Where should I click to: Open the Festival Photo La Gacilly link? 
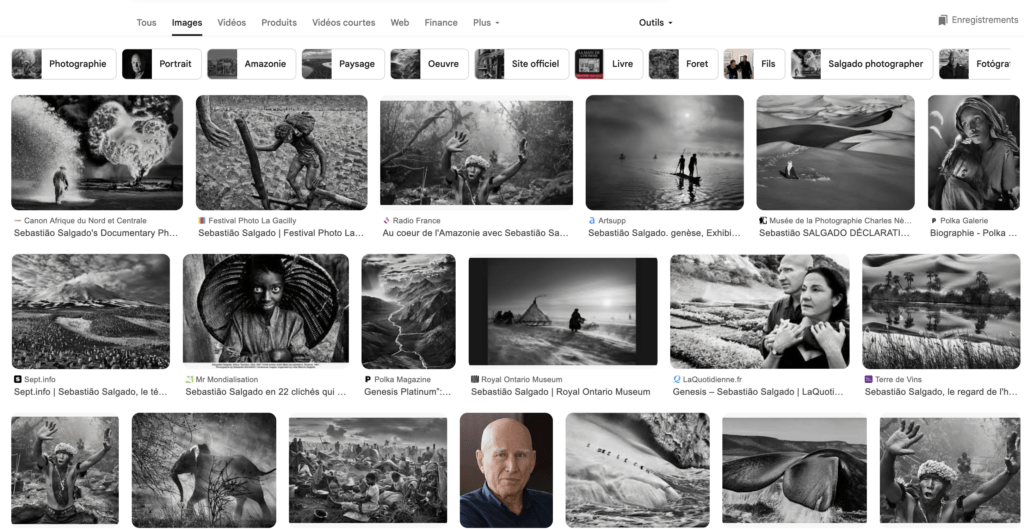280,233
